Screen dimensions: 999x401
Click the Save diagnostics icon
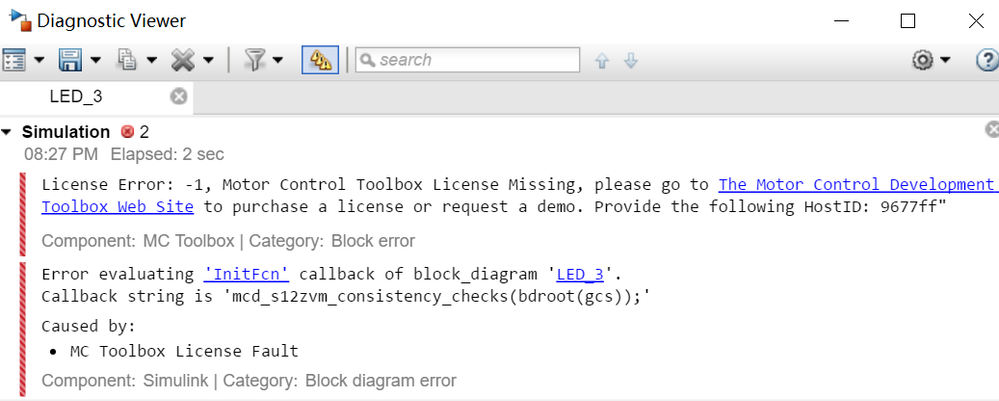point(70,60)
